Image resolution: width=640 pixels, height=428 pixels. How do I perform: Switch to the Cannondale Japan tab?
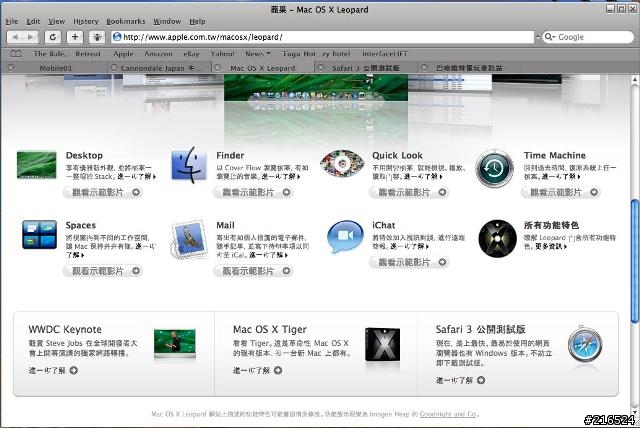tap(160, 68)
